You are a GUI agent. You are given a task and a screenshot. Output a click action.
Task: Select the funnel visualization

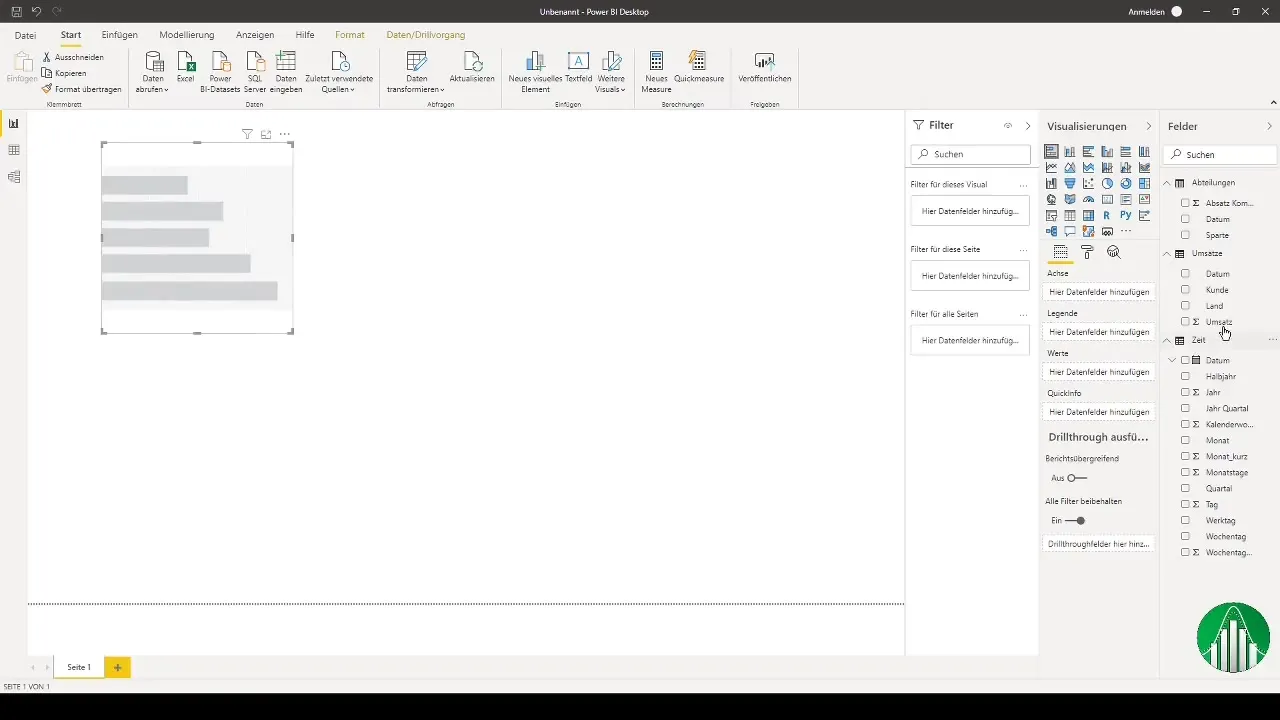(1070, 183)
